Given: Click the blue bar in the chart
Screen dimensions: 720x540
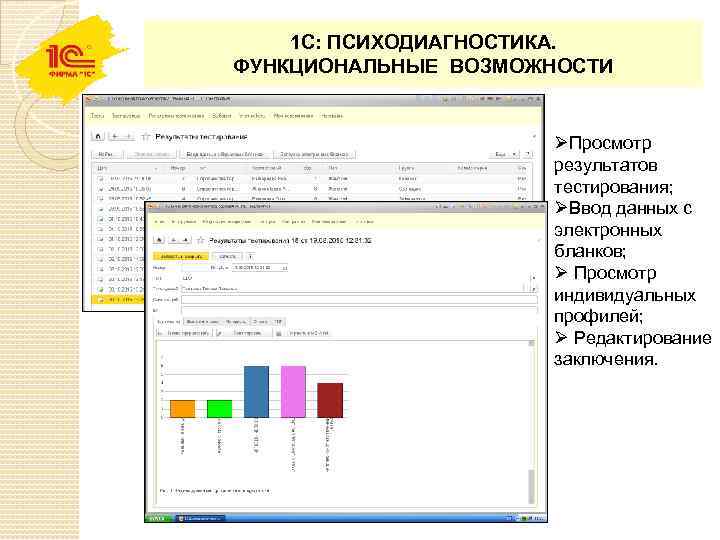Looking at the screenshot, I should click(x=256, y=392).
